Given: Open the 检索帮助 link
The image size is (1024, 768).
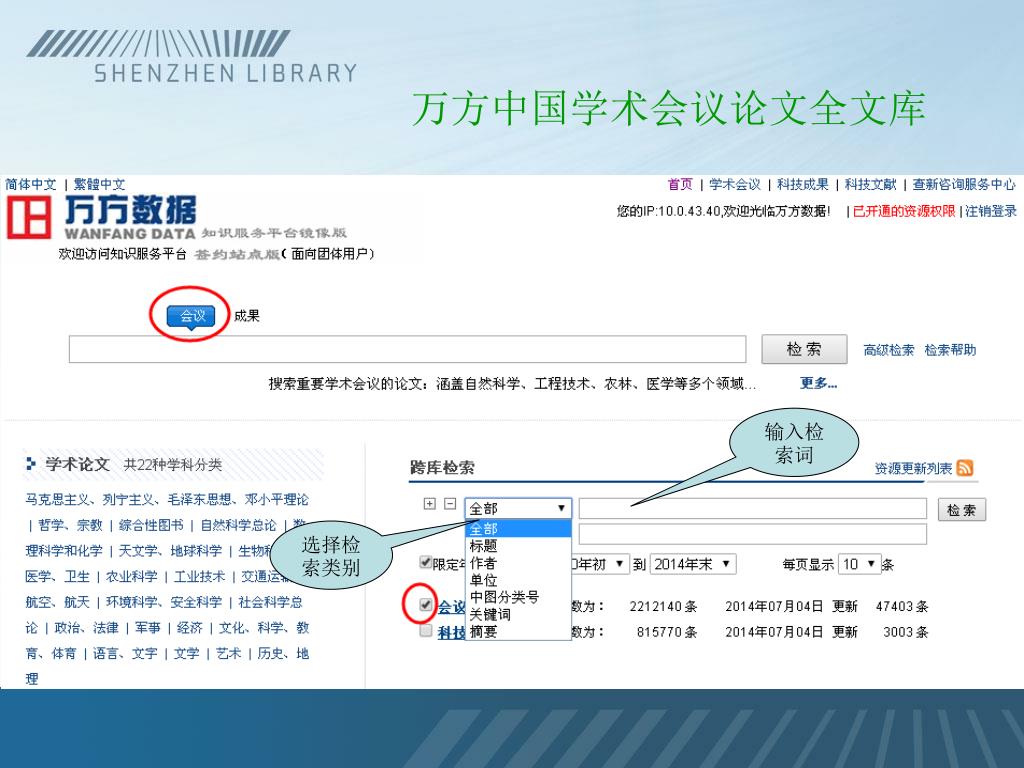Looking at the screenshot, I should (x=950, y=350).
